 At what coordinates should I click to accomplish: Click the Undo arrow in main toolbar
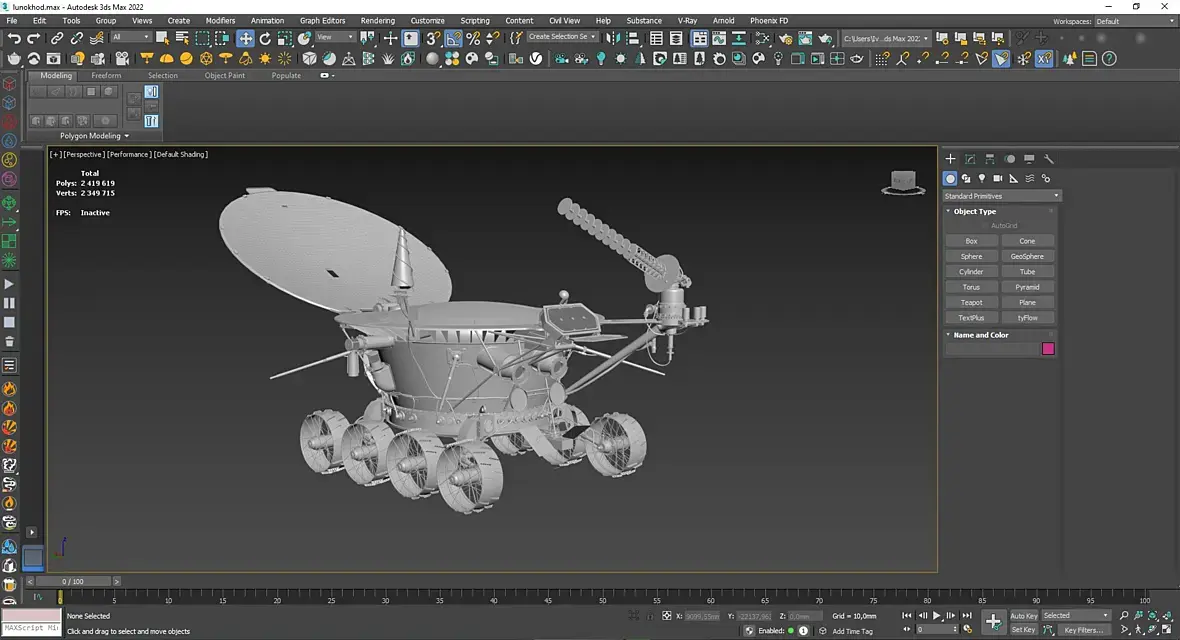(13, 38)
